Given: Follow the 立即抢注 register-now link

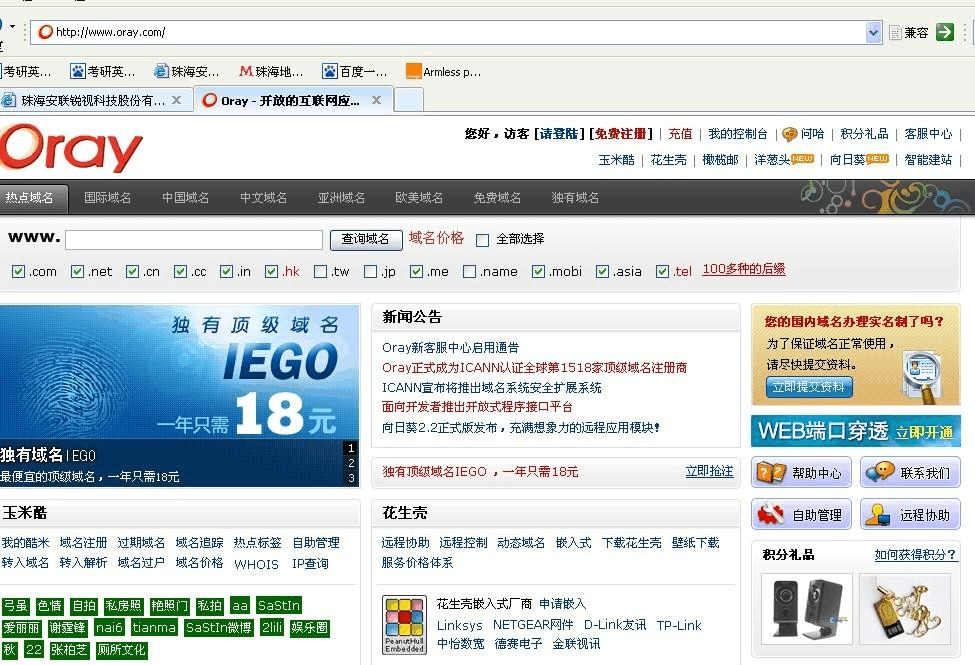Looking at the screenshot, I should [709, 471].
